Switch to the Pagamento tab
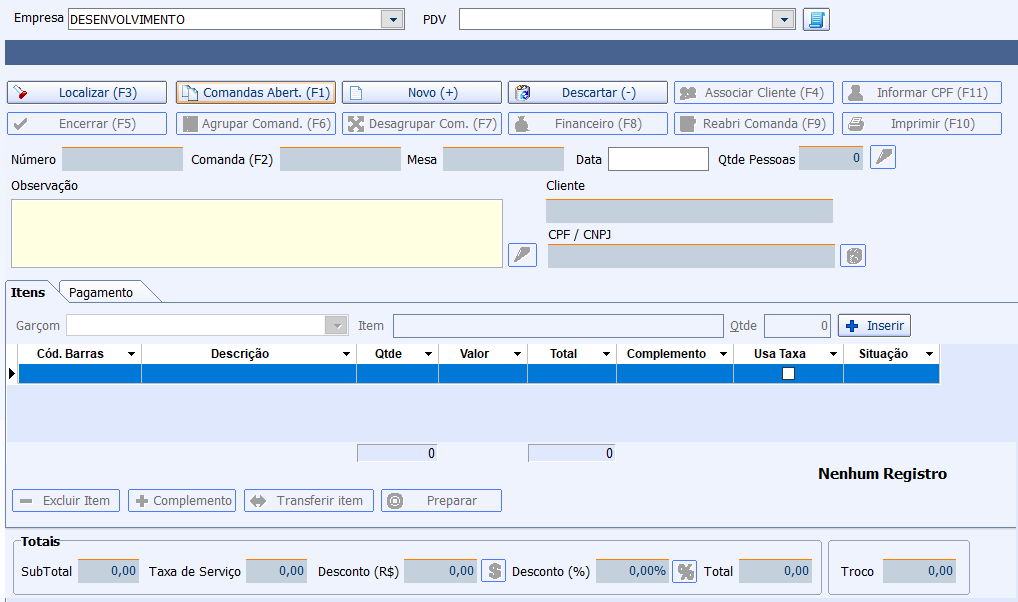 pos(101,292)
